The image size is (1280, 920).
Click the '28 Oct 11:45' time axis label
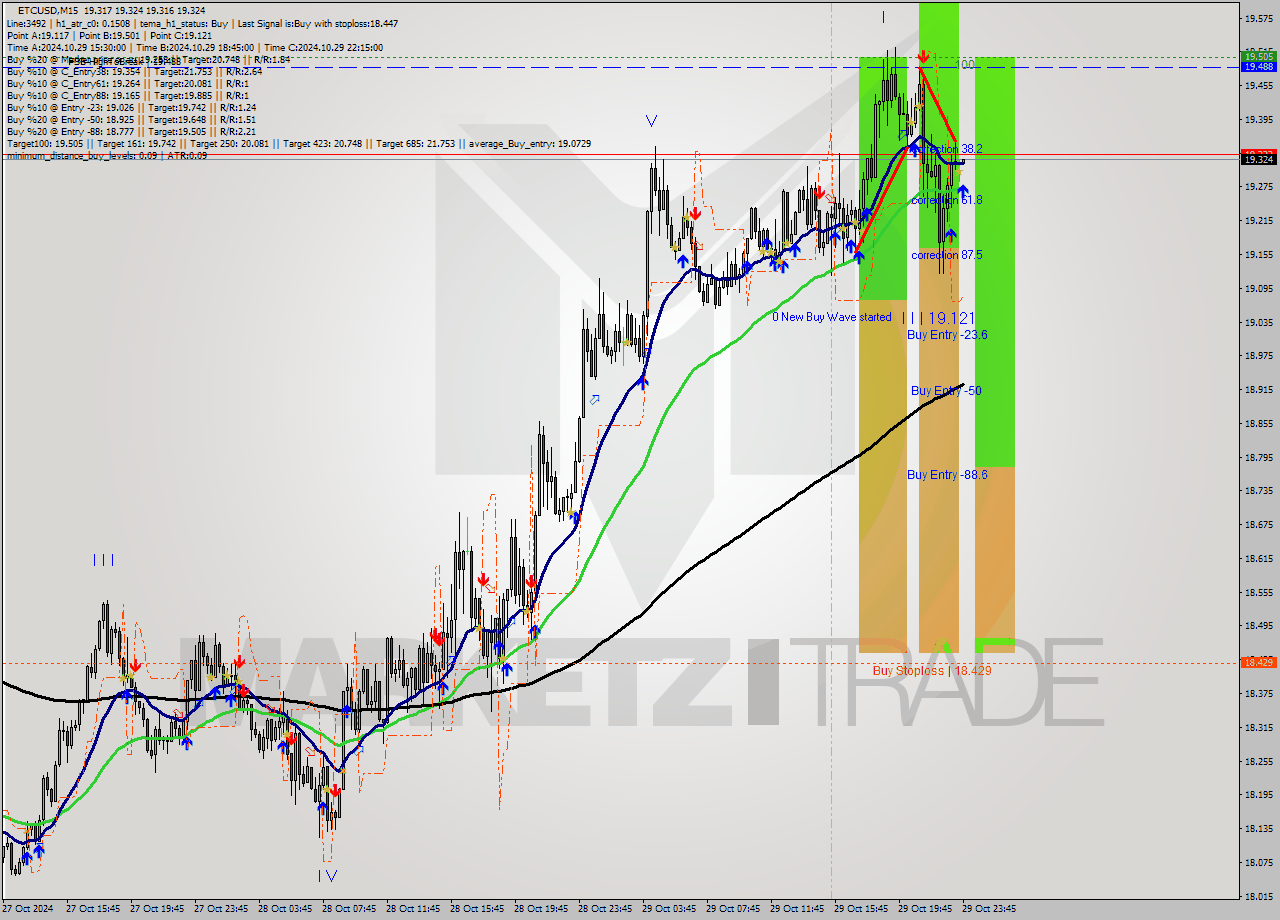pos(413,909)
